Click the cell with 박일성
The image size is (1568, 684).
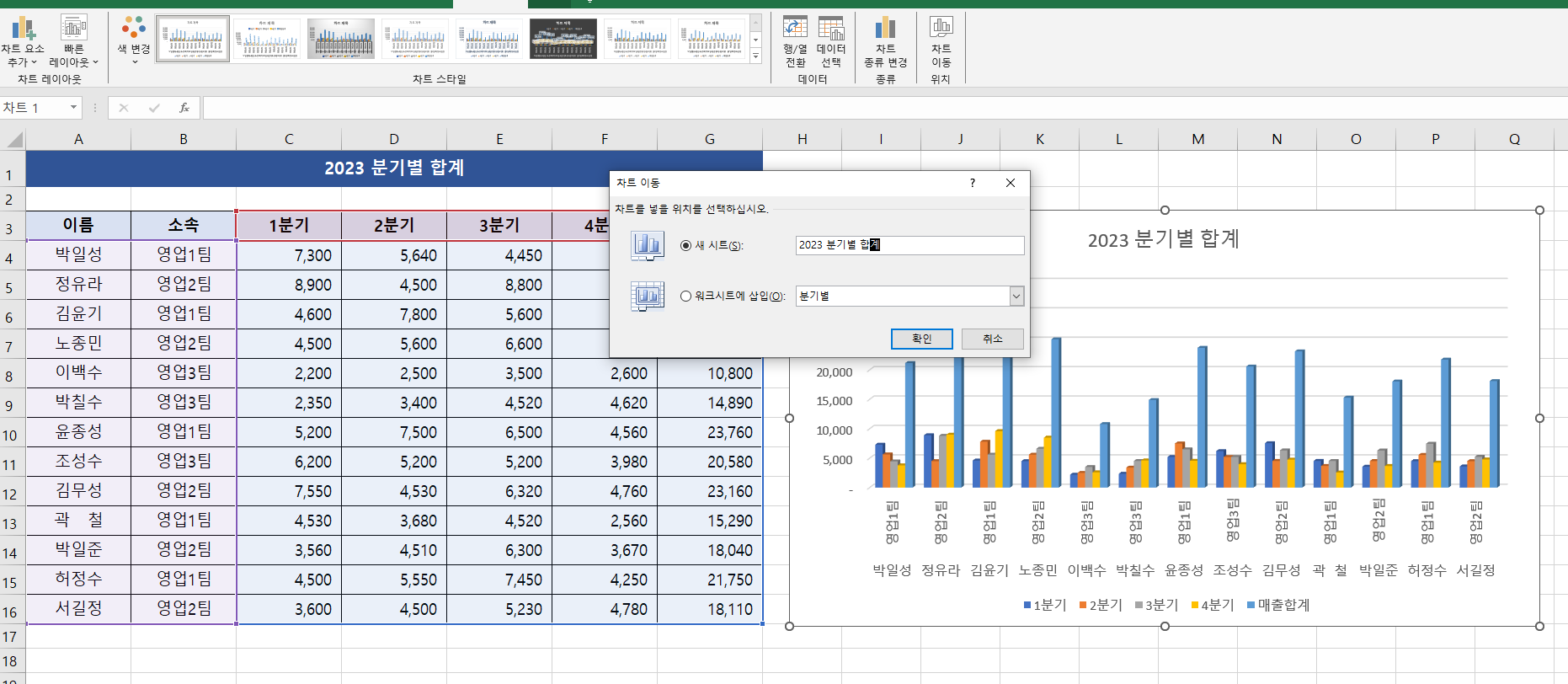[78, 254]
